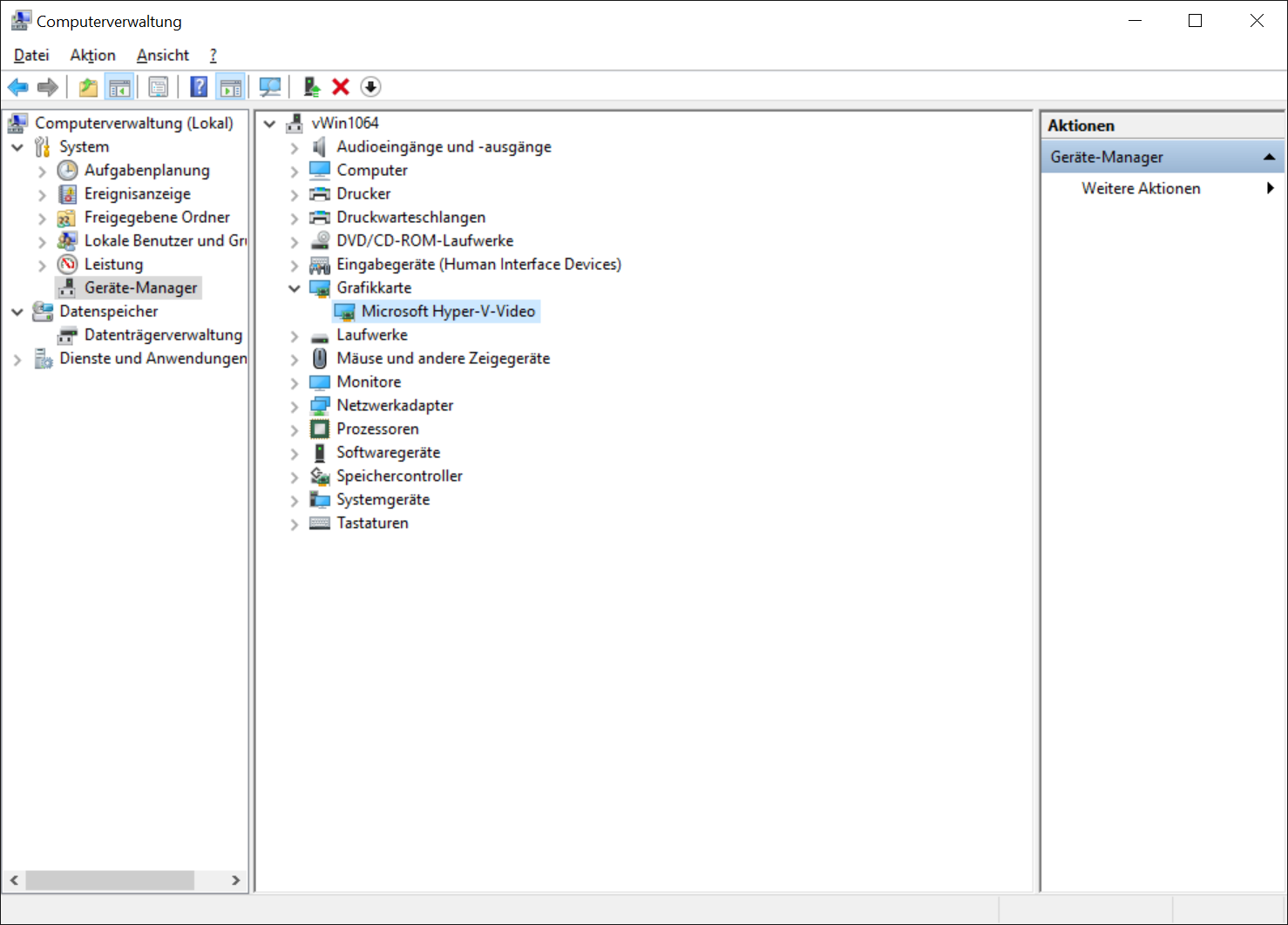Collapse the vWin1064 root node
This screenshot has width=1288, height=925.
(270, 124)
